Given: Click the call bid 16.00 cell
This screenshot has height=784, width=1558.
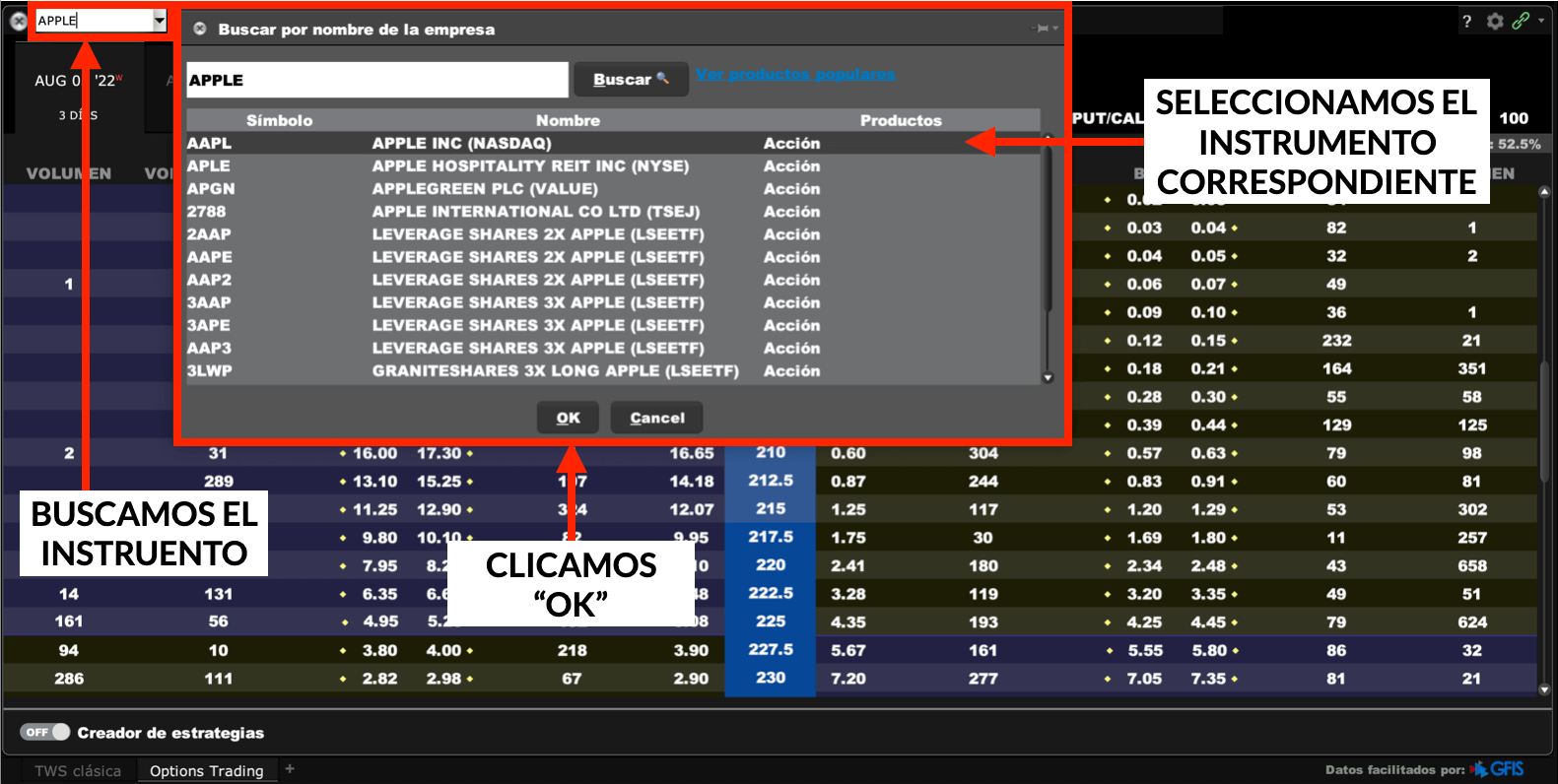Looking at the screenshot, I should 374,453.
